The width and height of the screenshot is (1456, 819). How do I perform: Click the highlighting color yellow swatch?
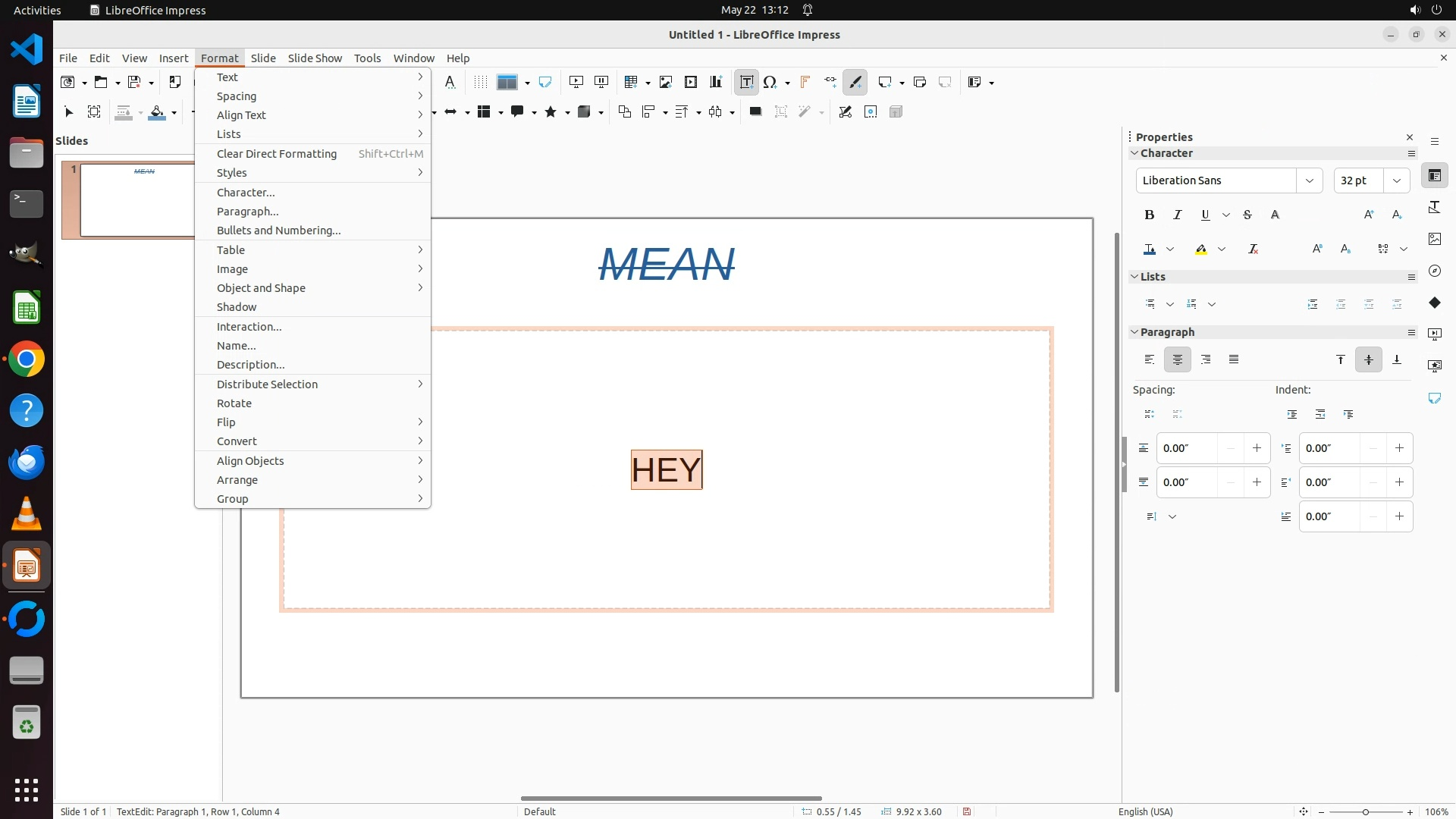click(1201, 249)
